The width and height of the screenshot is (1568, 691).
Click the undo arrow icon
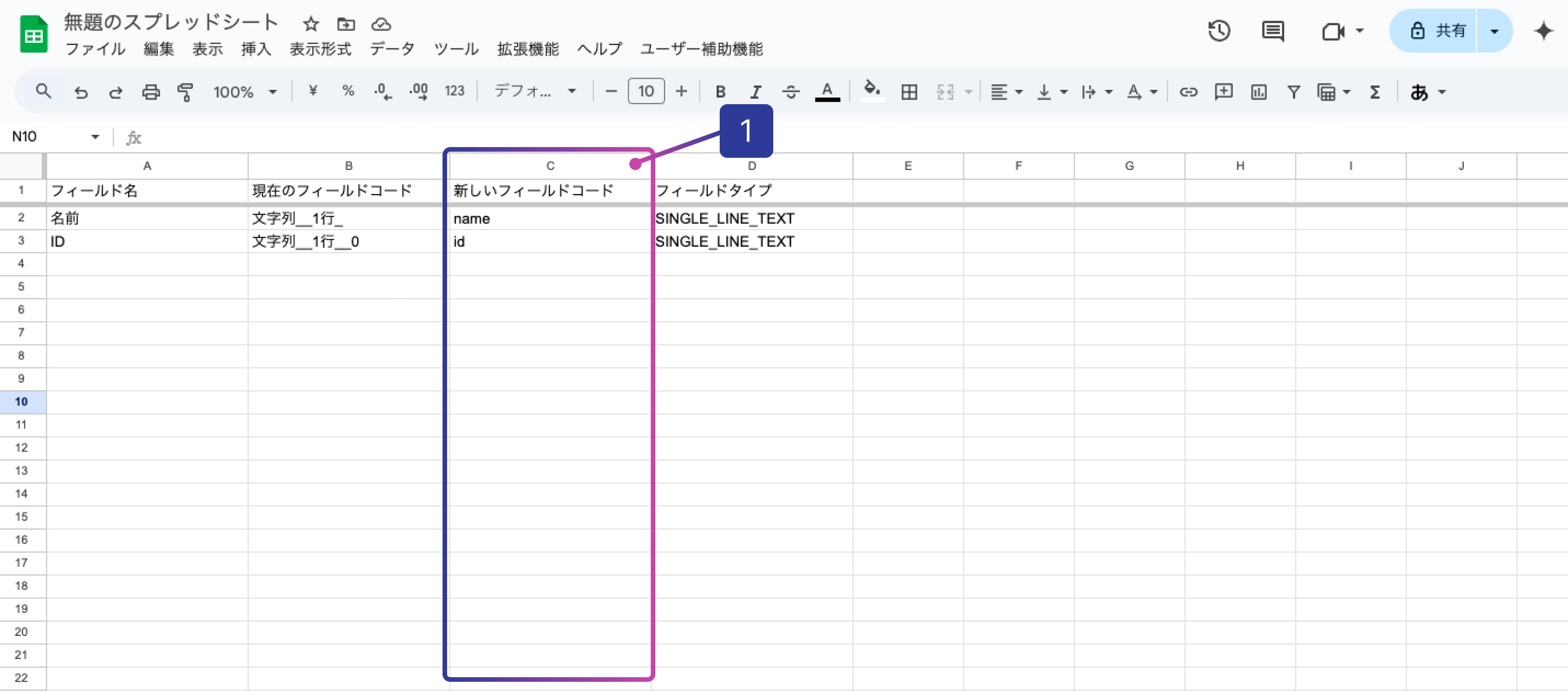click(80, 92)
